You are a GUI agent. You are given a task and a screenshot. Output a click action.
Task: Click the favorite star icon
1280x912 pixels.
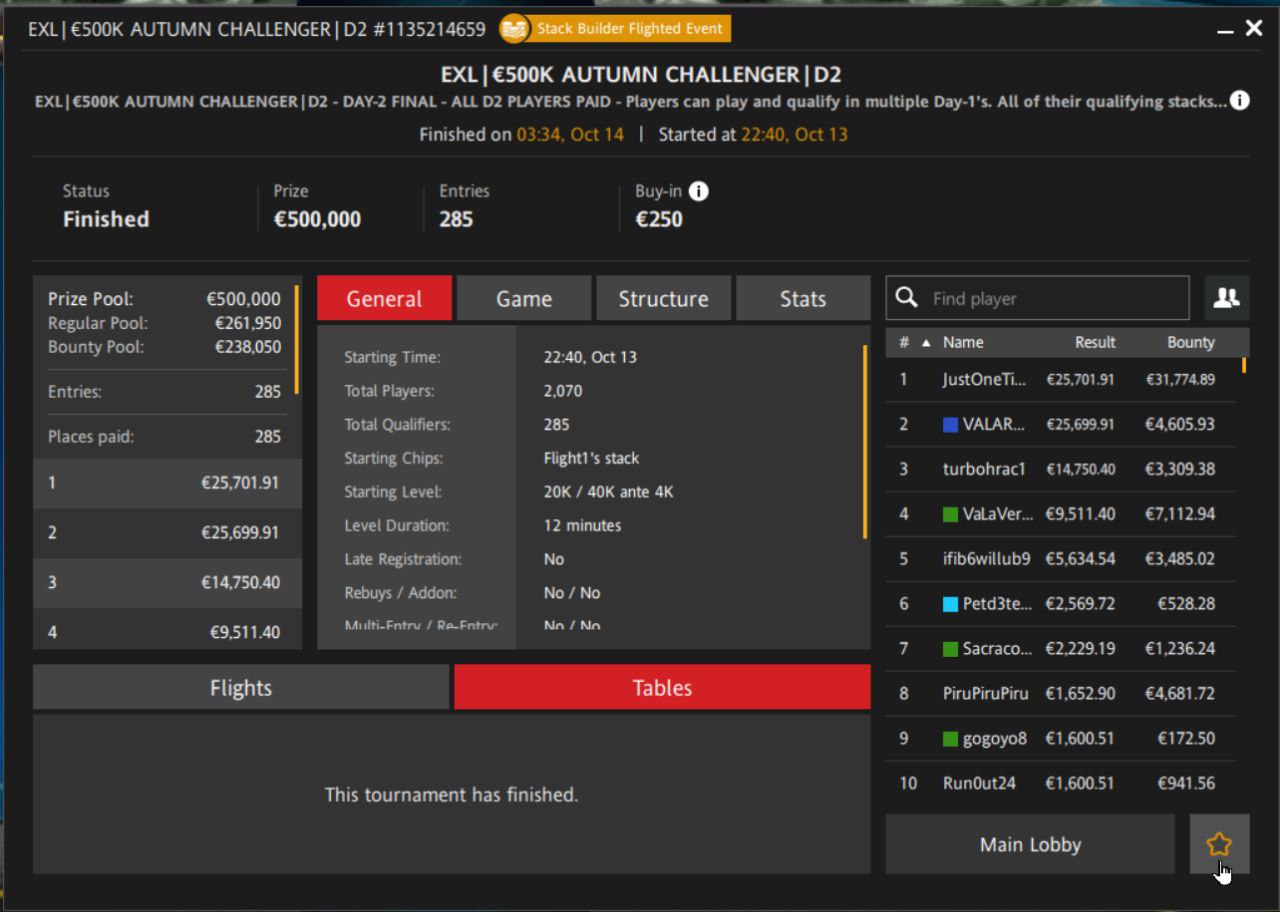pyautogui.click(x=1218, y=845)
